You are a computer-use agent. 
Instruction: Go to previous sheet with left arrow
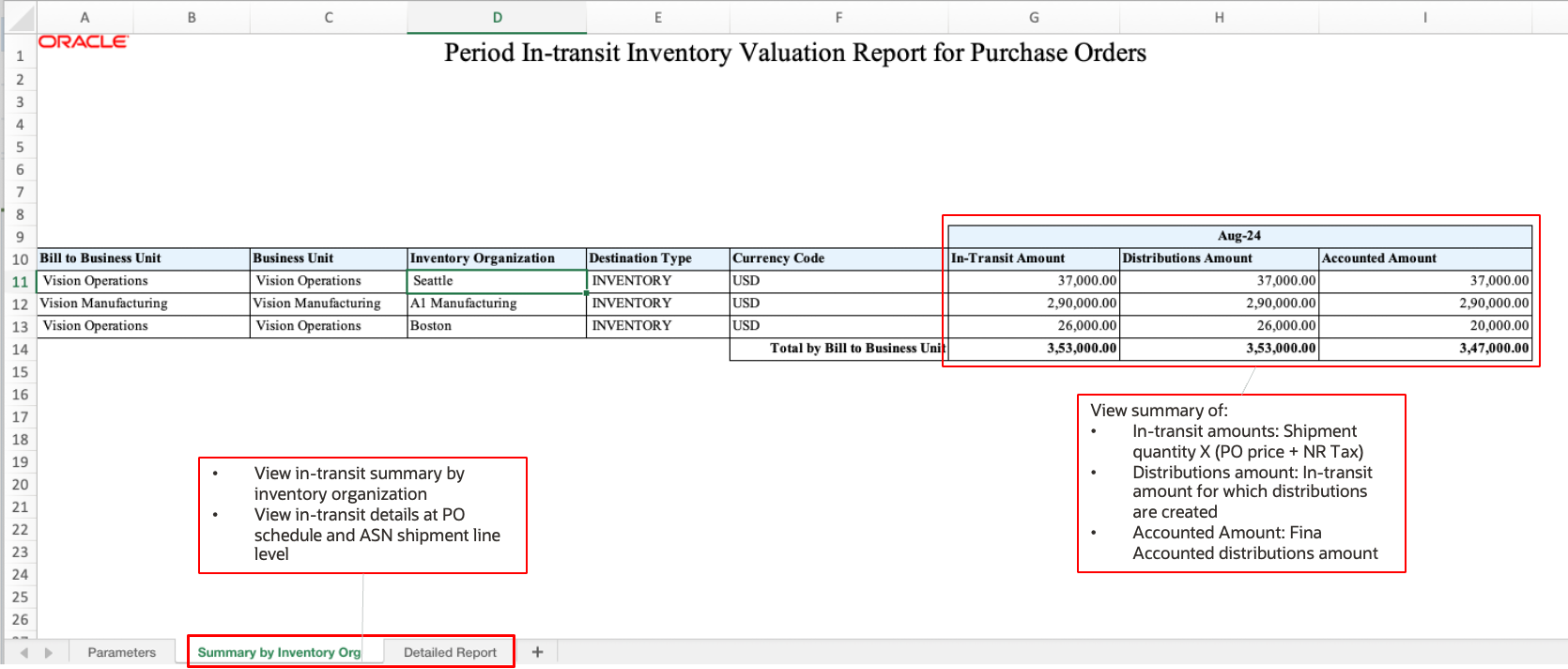click(24, 652)
